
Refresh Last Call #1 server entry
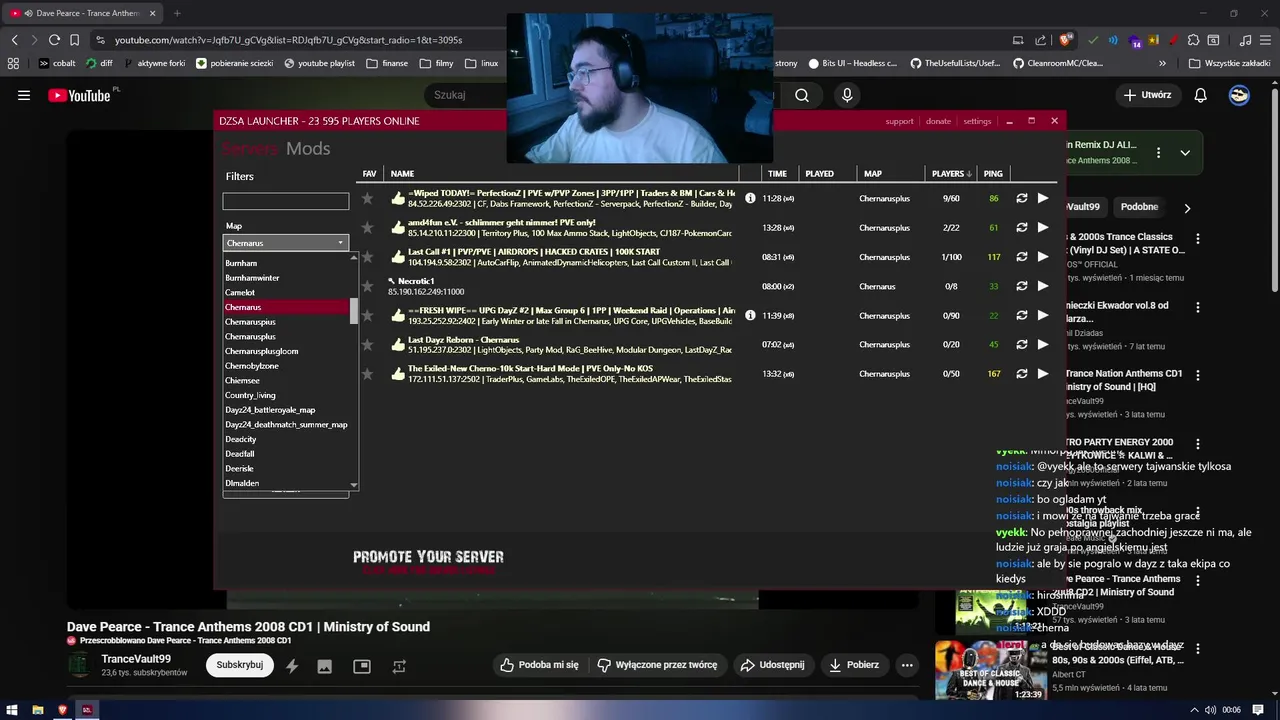(x=1022, y=257)
